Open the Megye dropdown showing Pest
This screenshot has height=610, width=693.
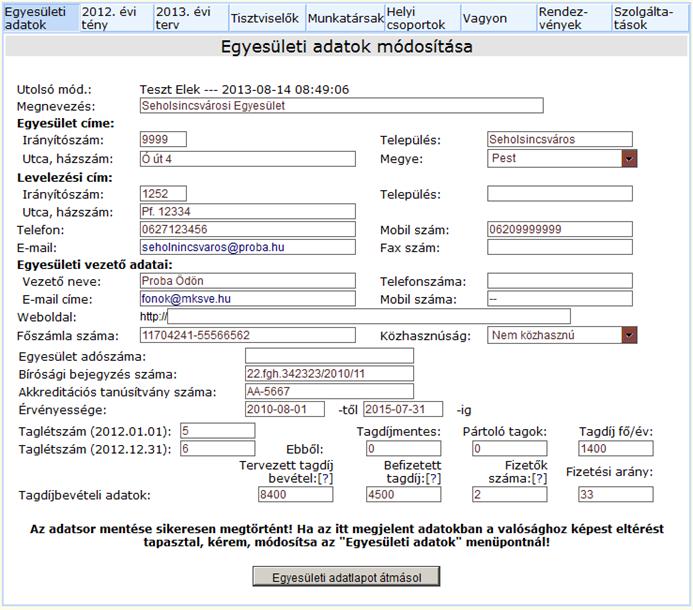562,158
